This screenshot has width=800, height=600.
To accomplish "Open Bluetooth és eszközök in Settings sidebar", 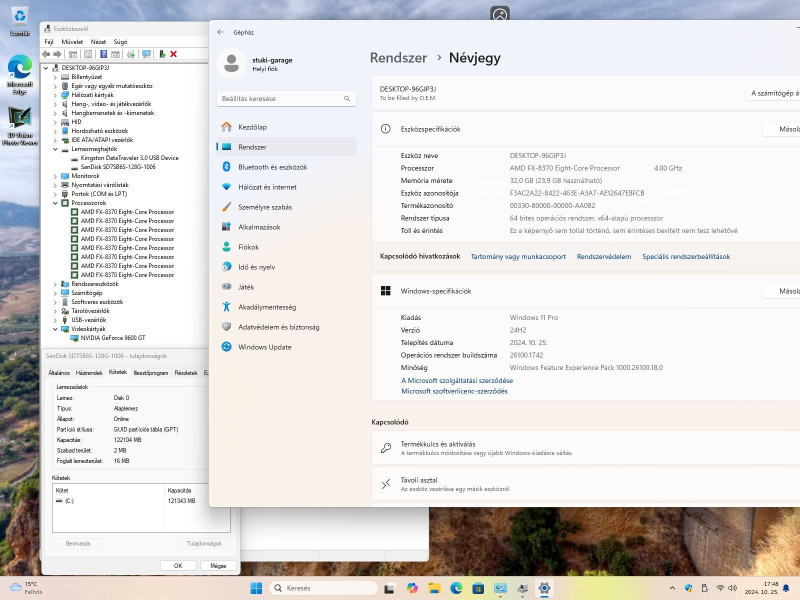I will (286, 167).
